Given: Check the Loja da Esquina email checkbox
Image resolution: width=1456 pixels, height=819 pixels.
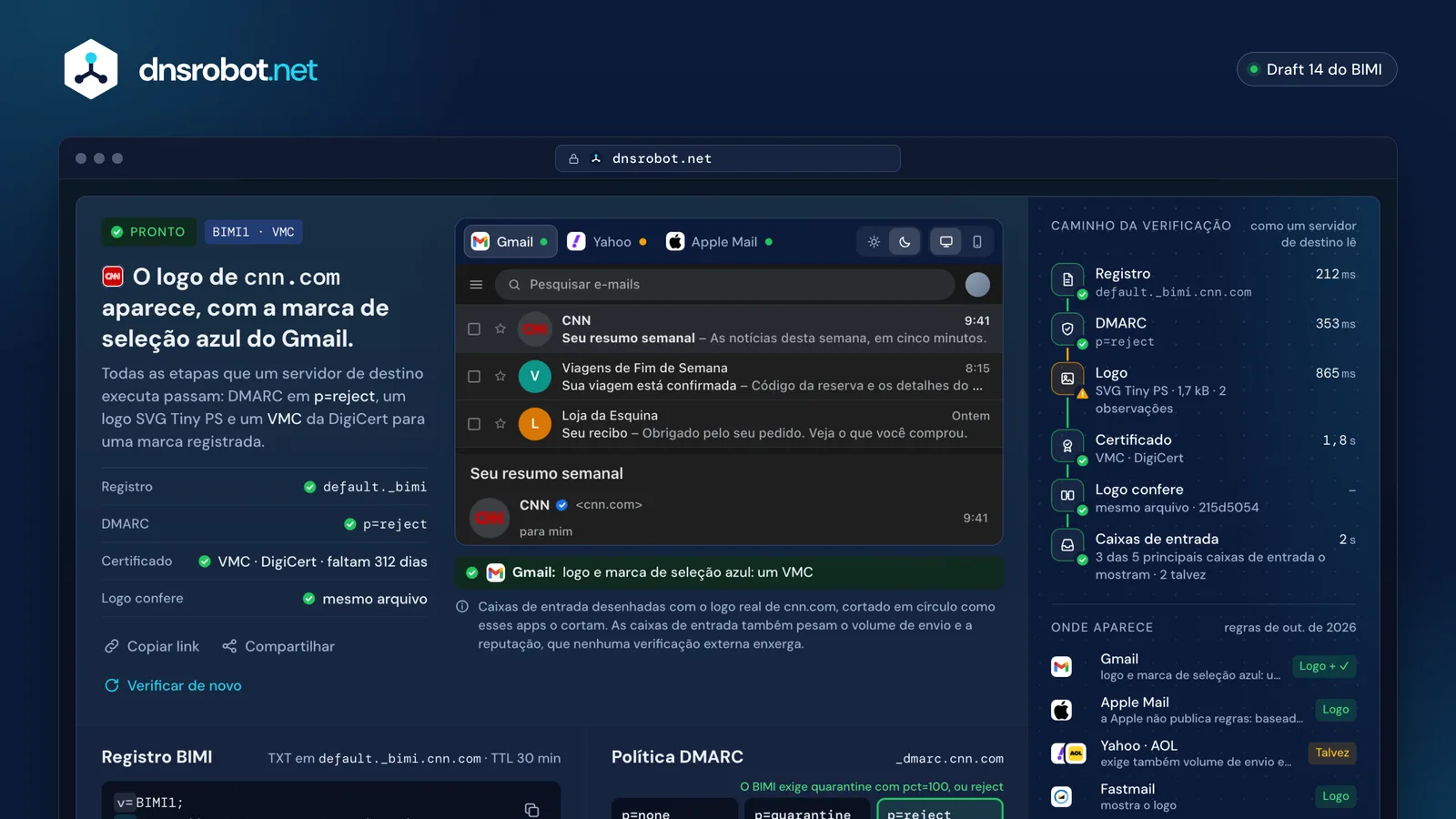Looking at the screenshot, I should coord(474,423).
